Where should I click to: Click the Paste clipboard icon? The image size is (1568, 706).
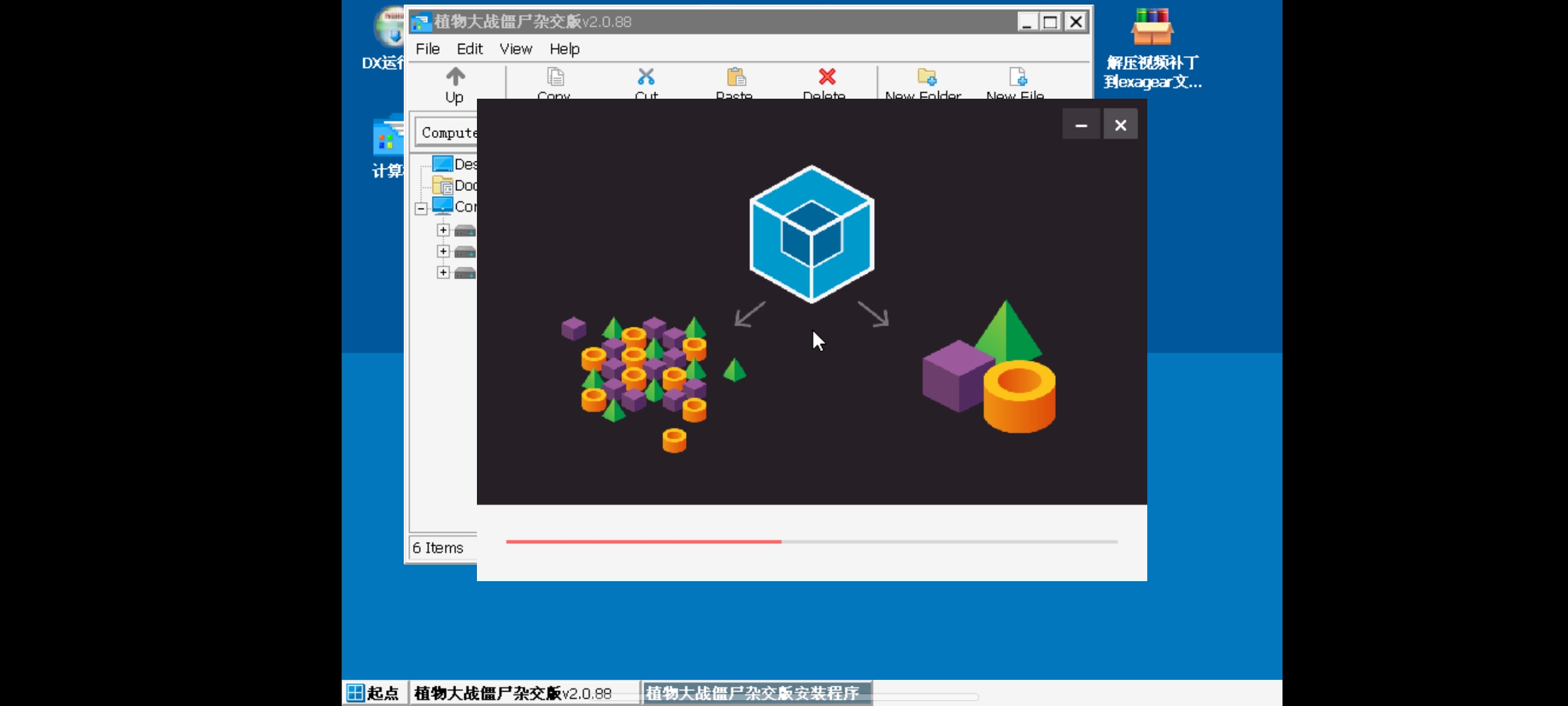tap(736, 77)
